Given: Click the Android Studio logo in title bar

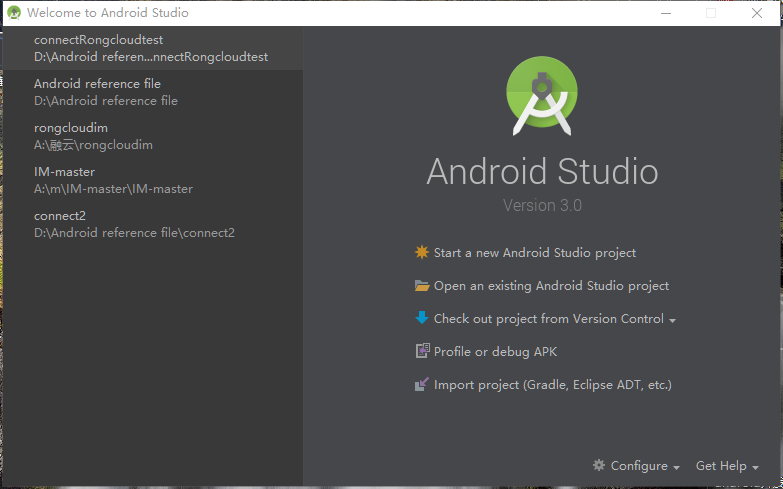Looking at the screenshot, I should click(x=14, y=13).
